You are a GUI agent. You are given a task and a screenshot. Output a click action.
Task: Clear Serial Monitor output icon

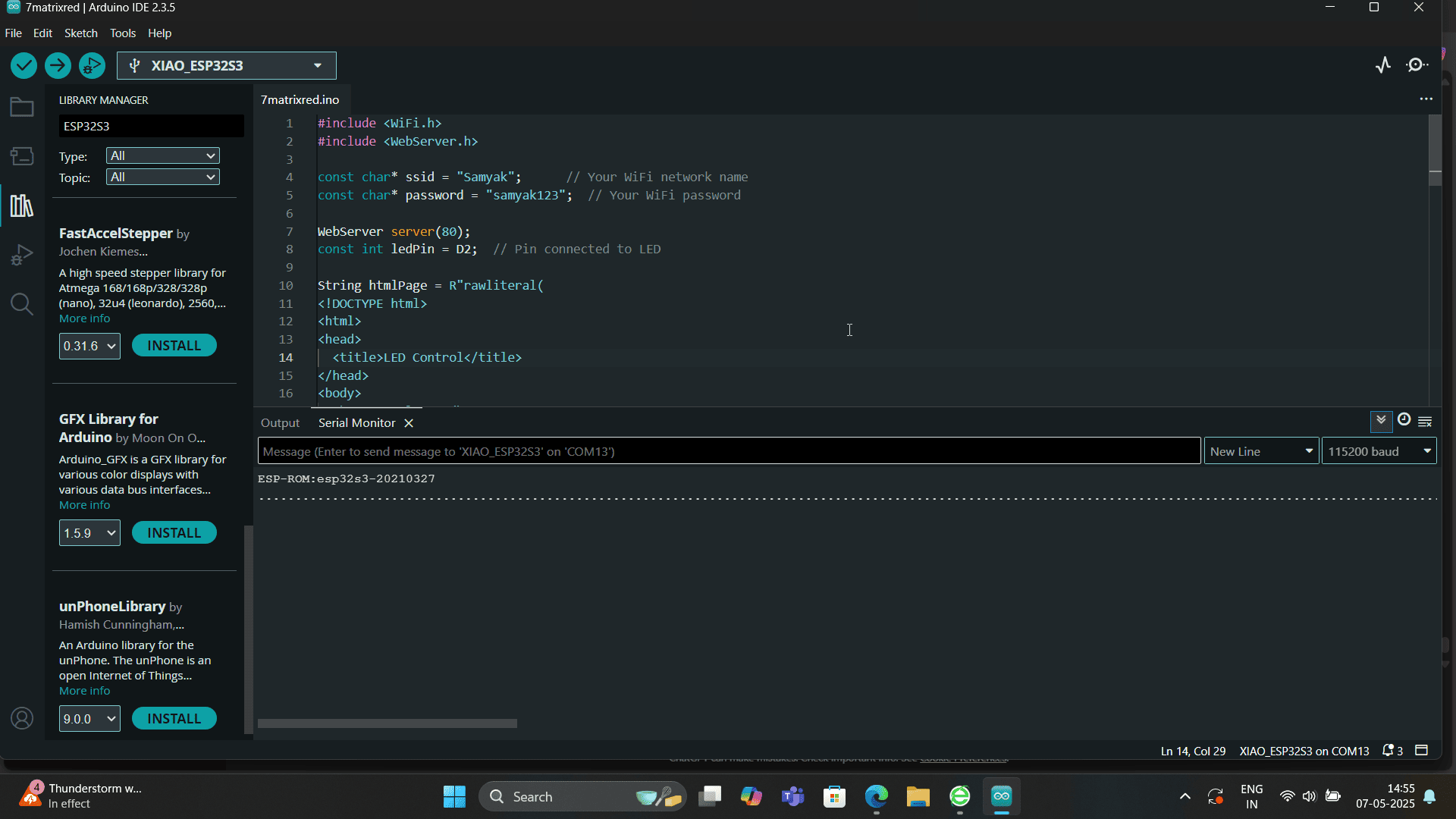click(1425, 422)
